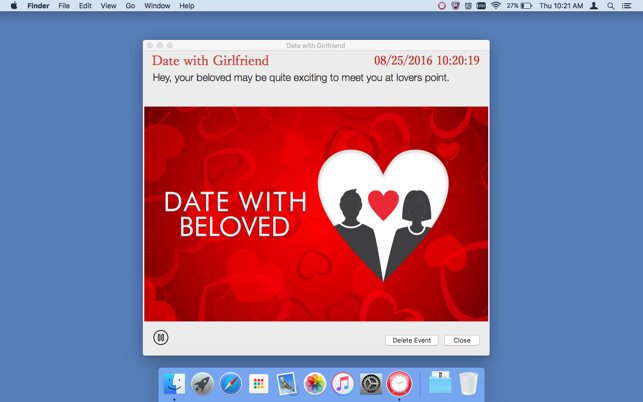Open the View menu
643x402 pixels.
[109, 6]
